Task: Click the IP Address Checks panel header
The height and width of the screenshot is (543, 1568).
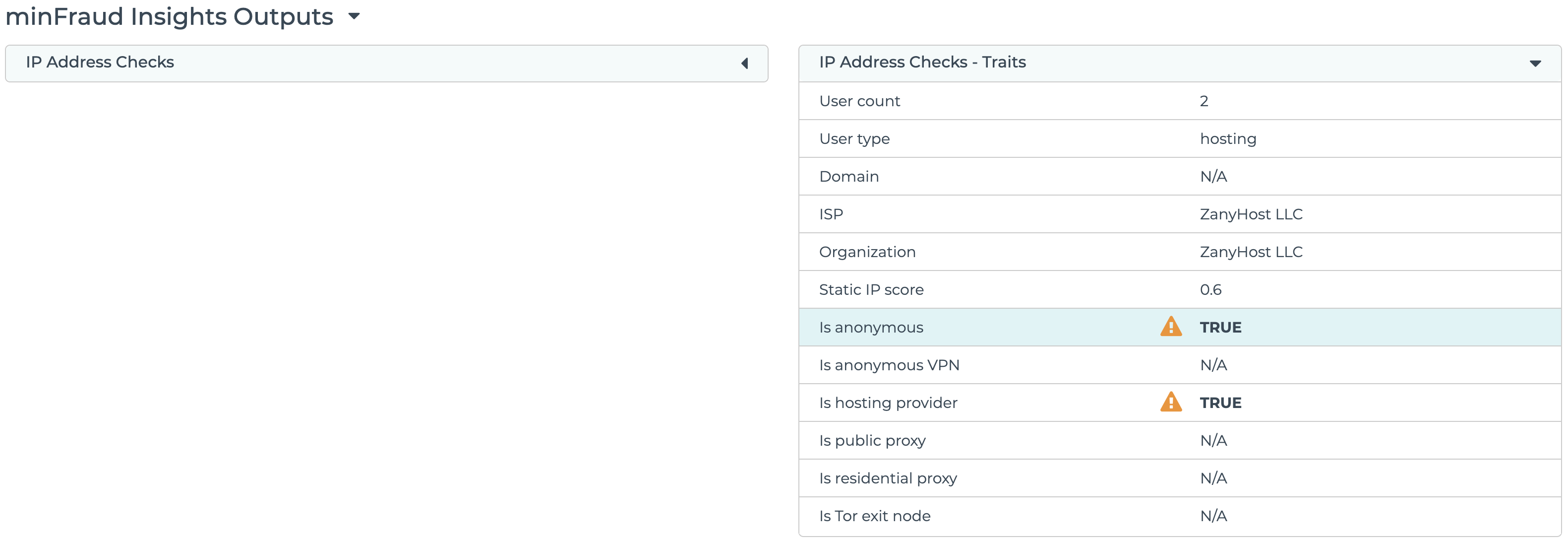Action: point(386,63)
